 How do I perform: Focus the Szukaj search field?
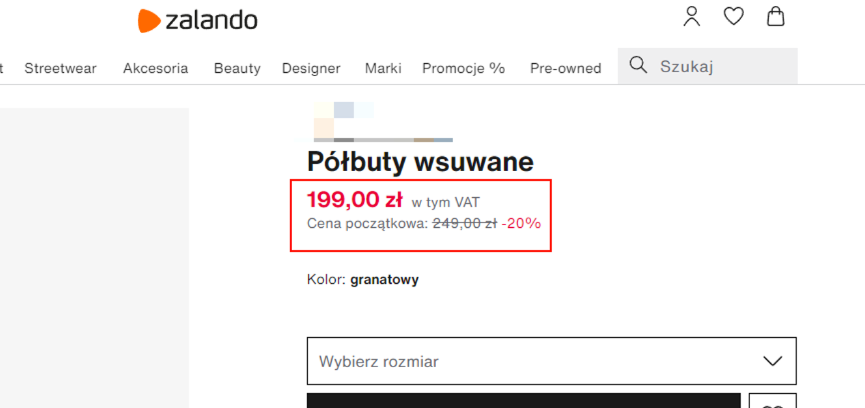point(722,67)
